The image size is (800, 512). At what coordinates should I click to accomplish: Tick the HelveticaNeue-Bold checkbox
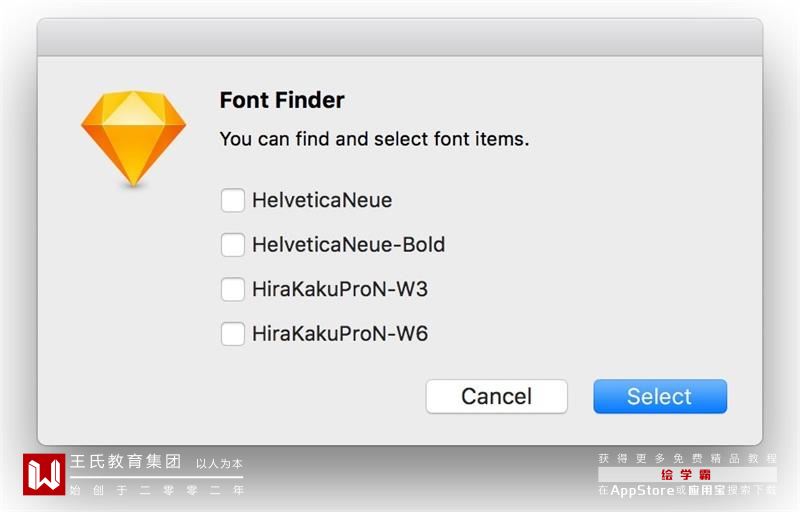coord(233,245)
